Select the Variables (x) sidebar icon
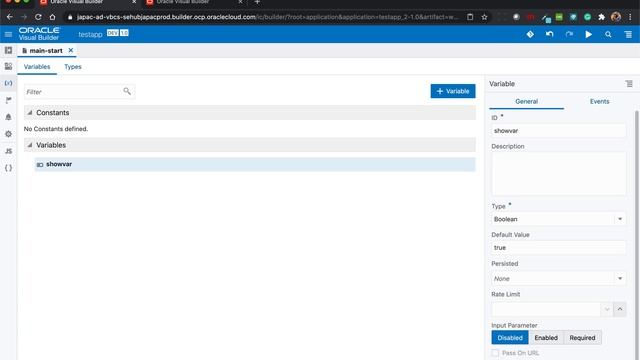This screenshot has height=360, width=640. pos(8,83)
